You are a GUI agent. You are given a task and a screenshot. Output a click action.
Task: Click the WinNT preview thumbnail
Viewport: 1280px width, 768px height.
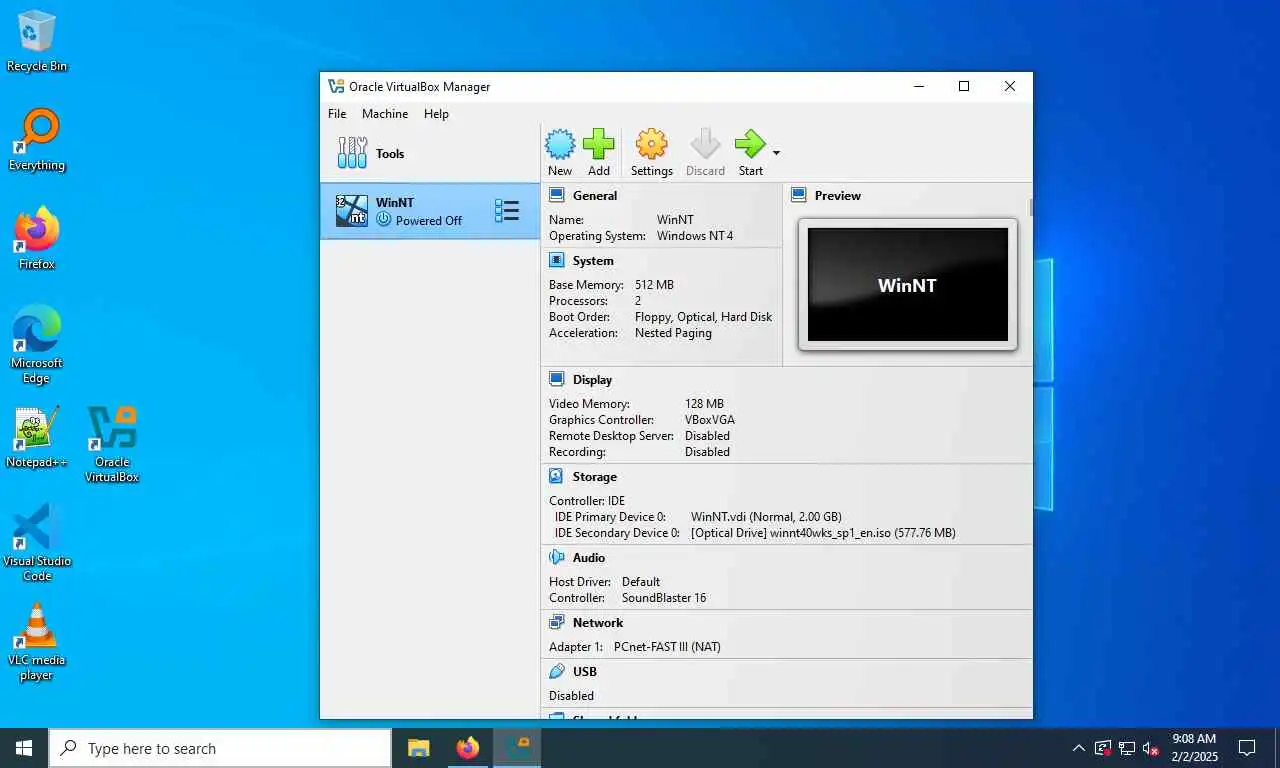coord(908,285)
